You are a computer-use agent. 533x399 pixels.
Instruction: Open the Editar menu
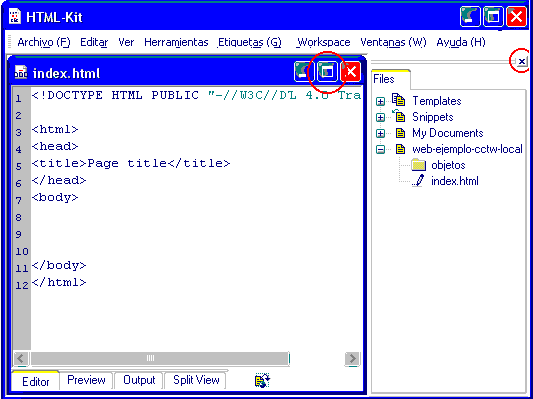click(x=94, y=42)
